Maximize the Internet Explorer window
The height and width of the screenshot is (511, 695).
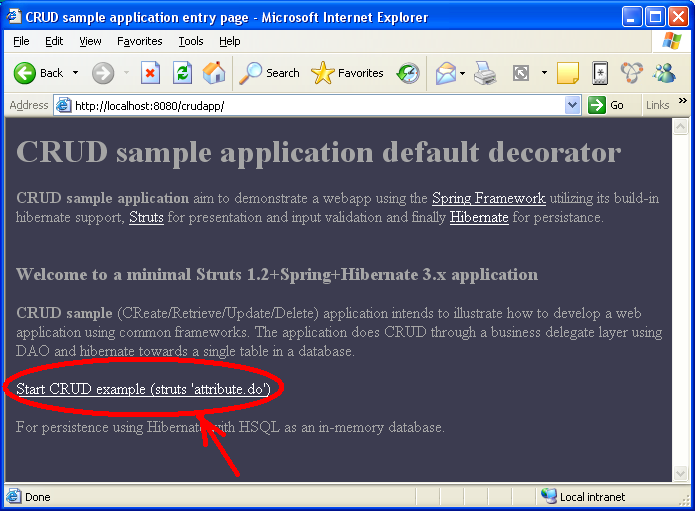[655, 17]
